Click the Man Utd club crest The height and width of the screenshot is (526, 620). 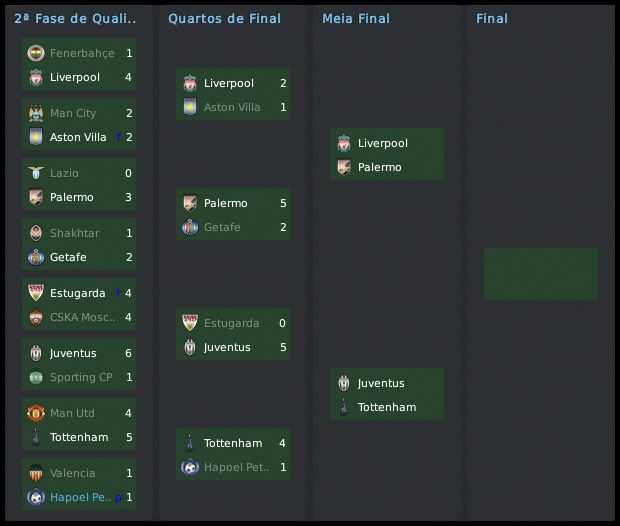coord(36,413)
